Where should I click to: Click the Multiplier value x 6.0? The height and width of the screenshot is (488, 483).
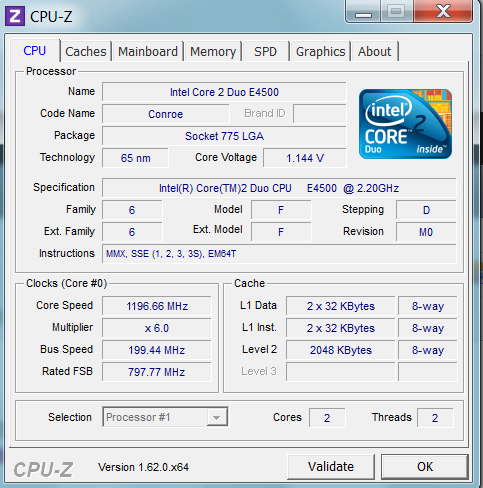click(x=157, y=328)
